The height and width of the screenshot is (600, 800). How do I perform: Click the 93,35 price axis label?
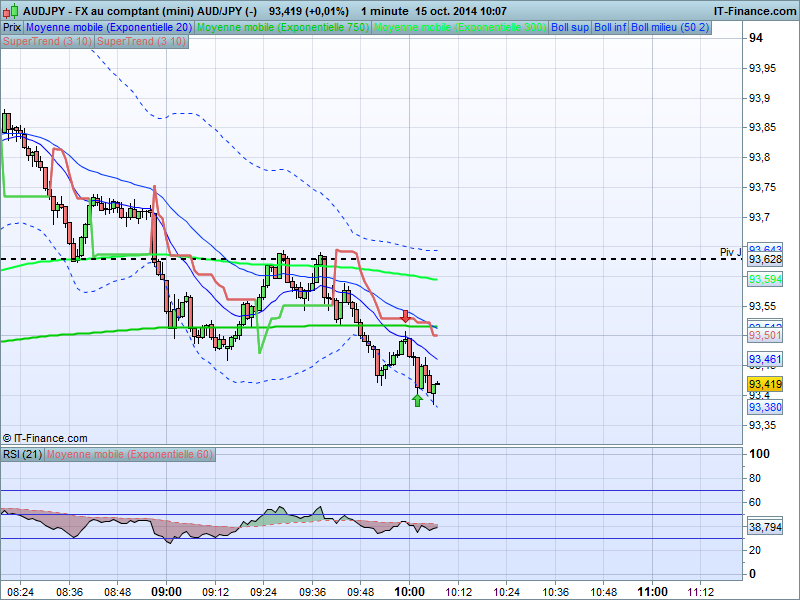(762, 425)
